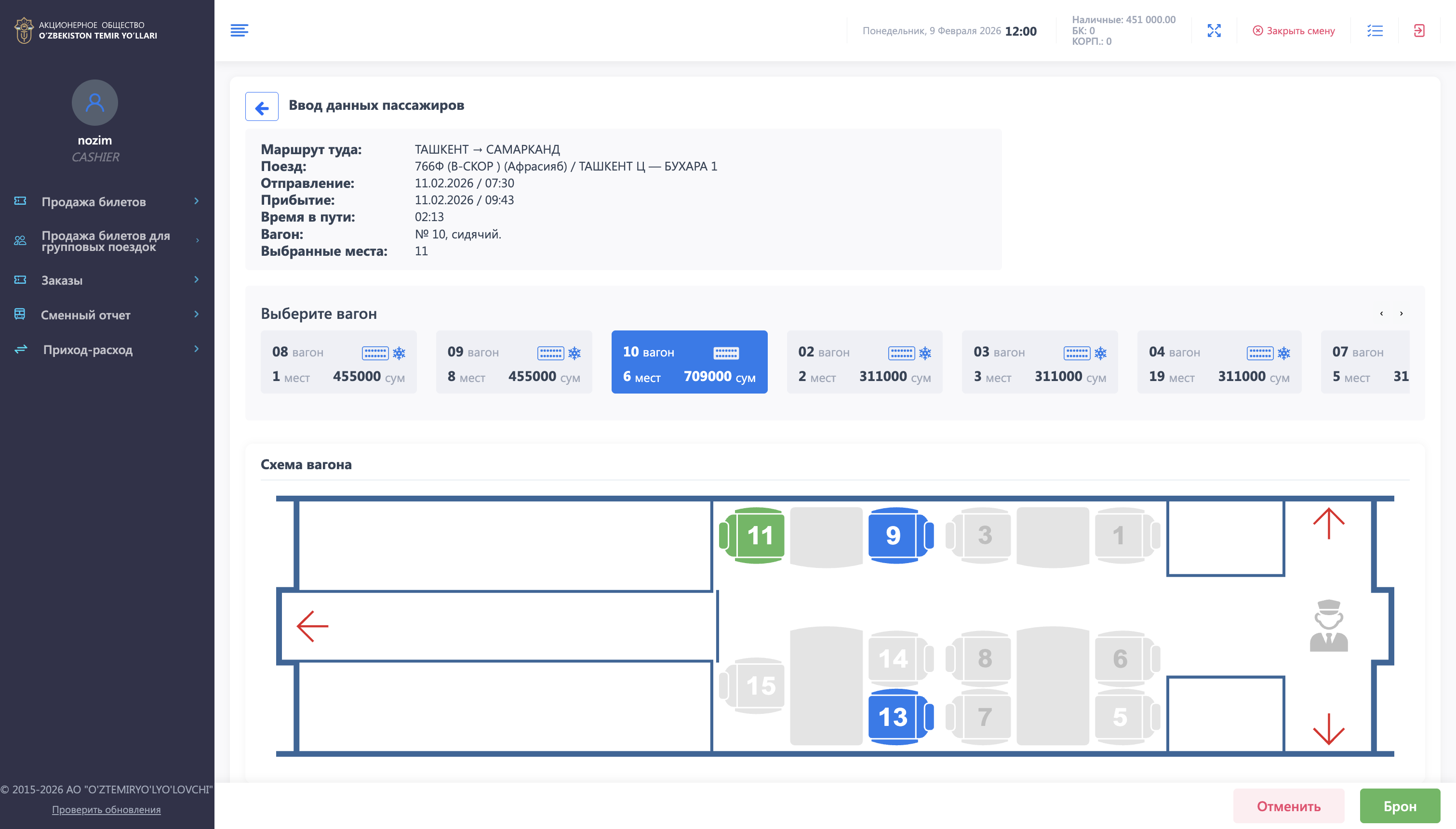Open the Приход-расход sidebar item
The height and width of the screenshot is (829, 1456).
[88, 350]
